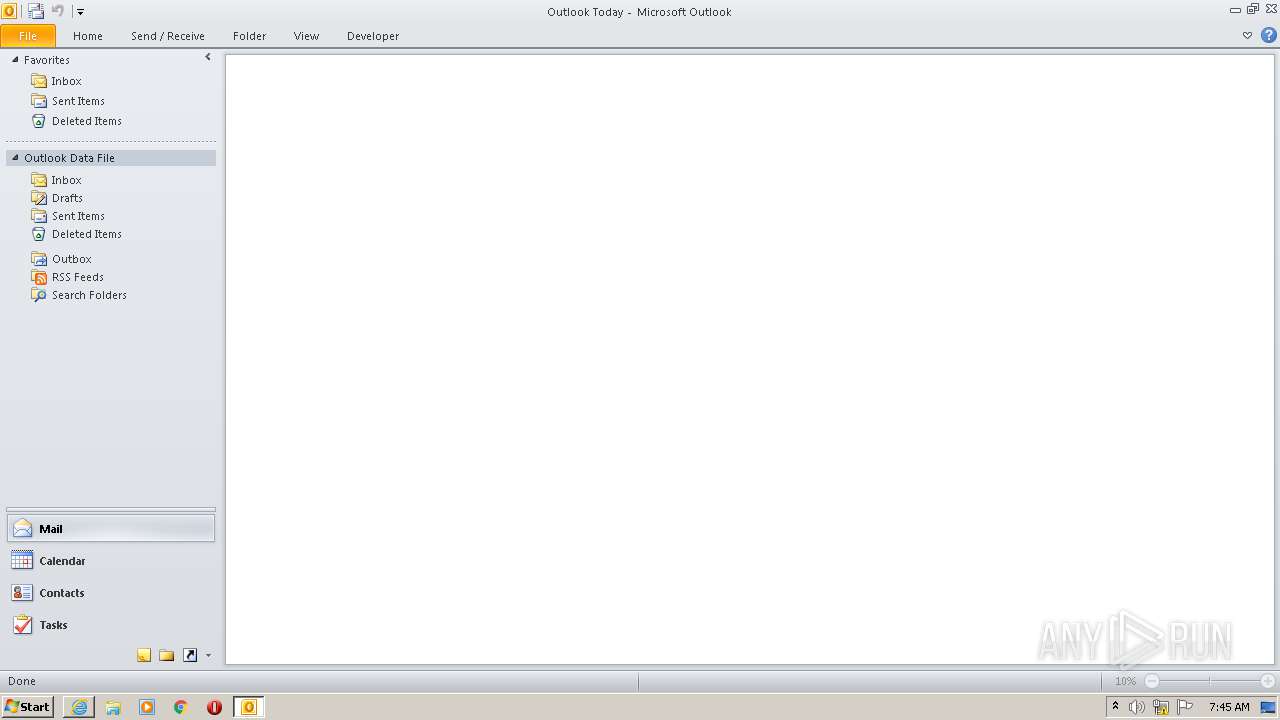Open Customize Quick Access Toolbar dropdown
Screen dimensions: 1280x720
point(80,12)
